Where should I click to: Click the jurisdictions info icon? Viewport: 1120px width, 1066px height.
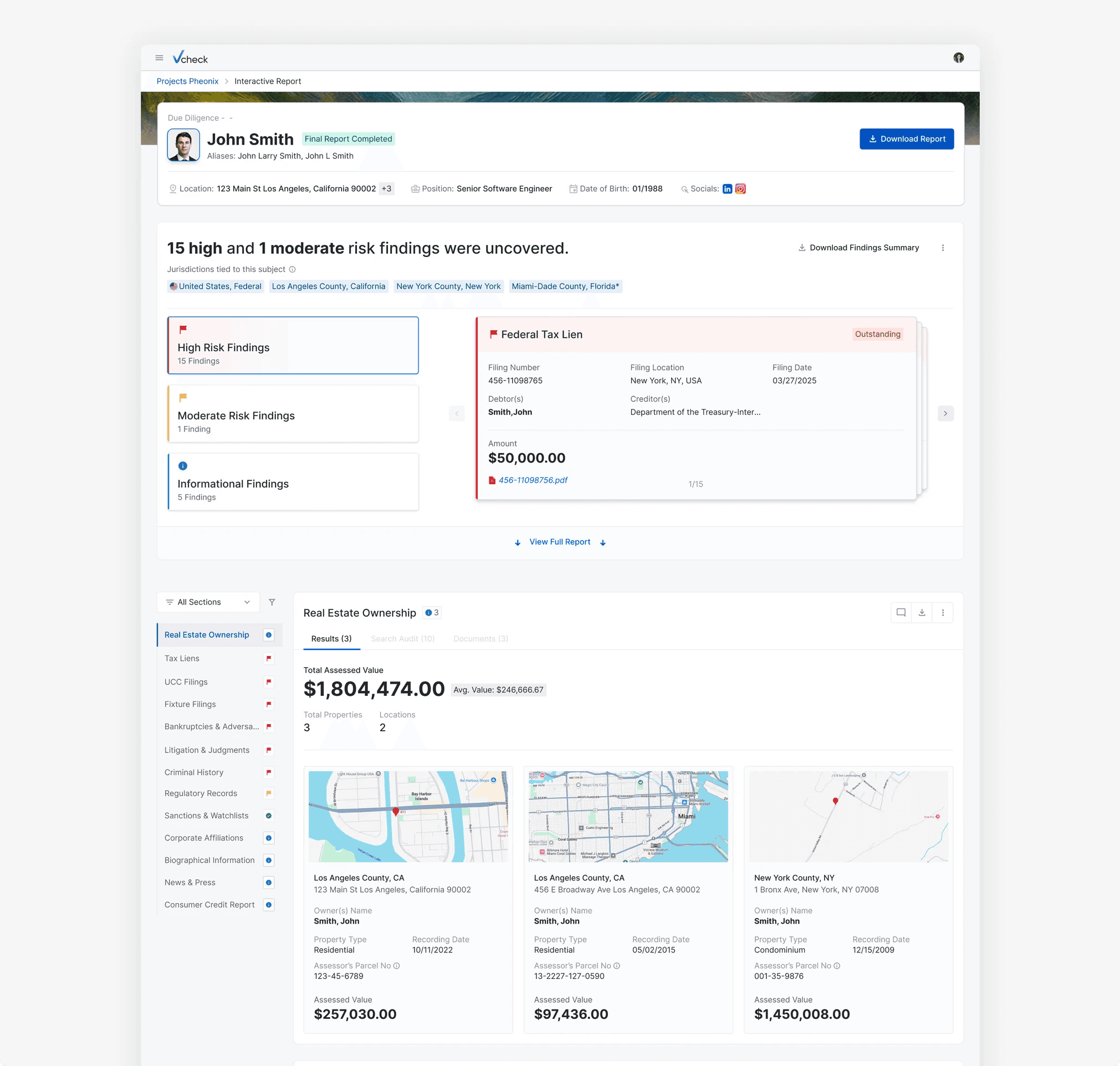pyautogui.click(x=292, y=269)
